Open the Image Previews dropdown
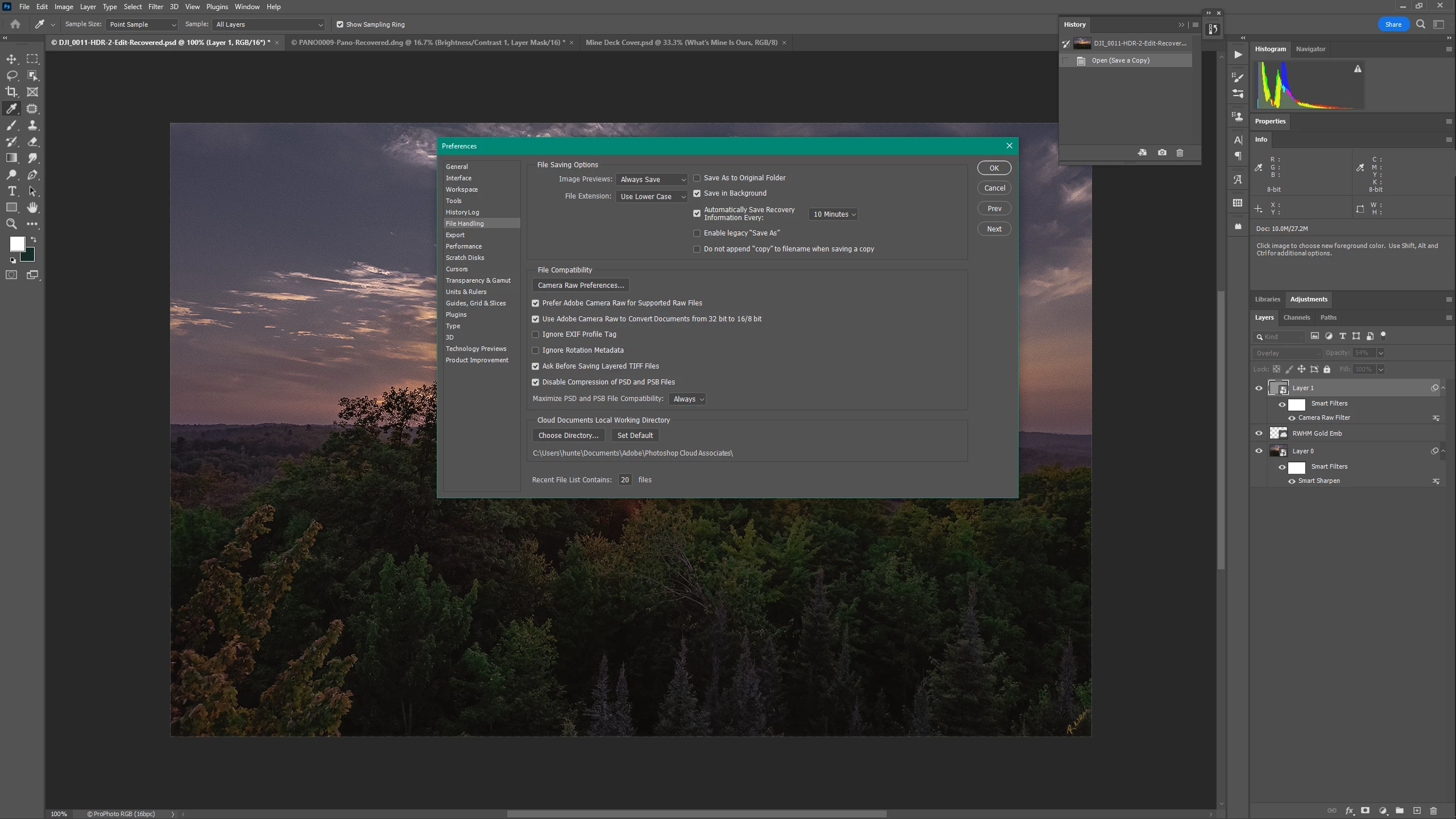 [652, 180]
